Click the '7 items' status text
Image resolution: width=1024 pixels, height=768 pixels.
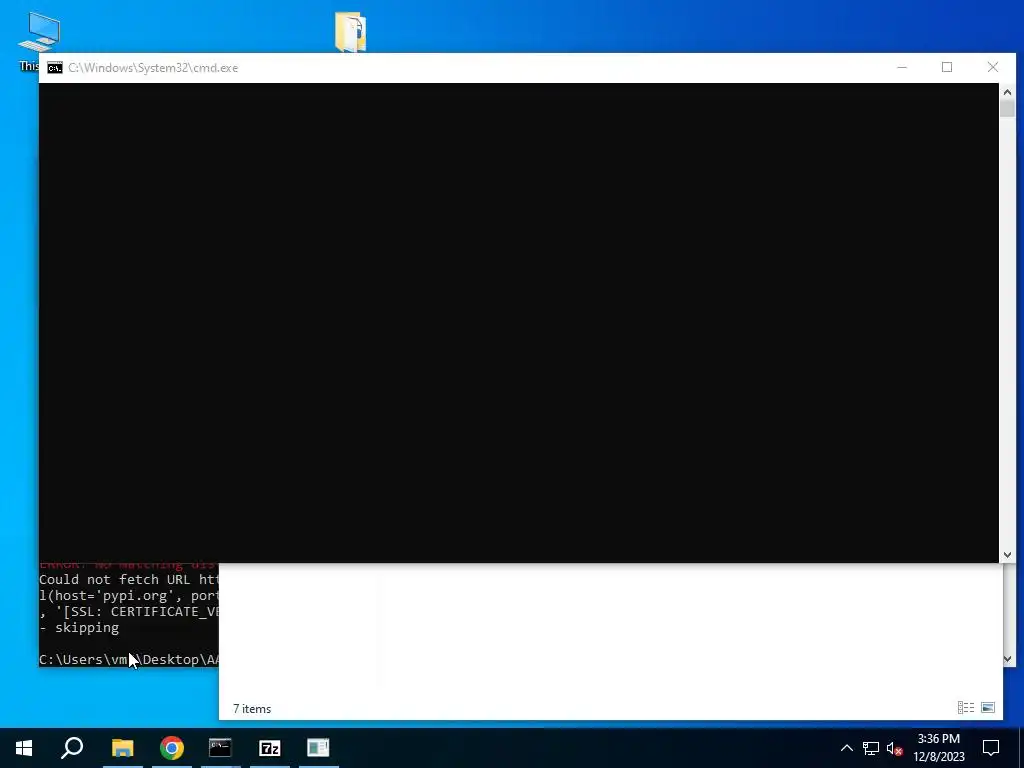[252, 709]
